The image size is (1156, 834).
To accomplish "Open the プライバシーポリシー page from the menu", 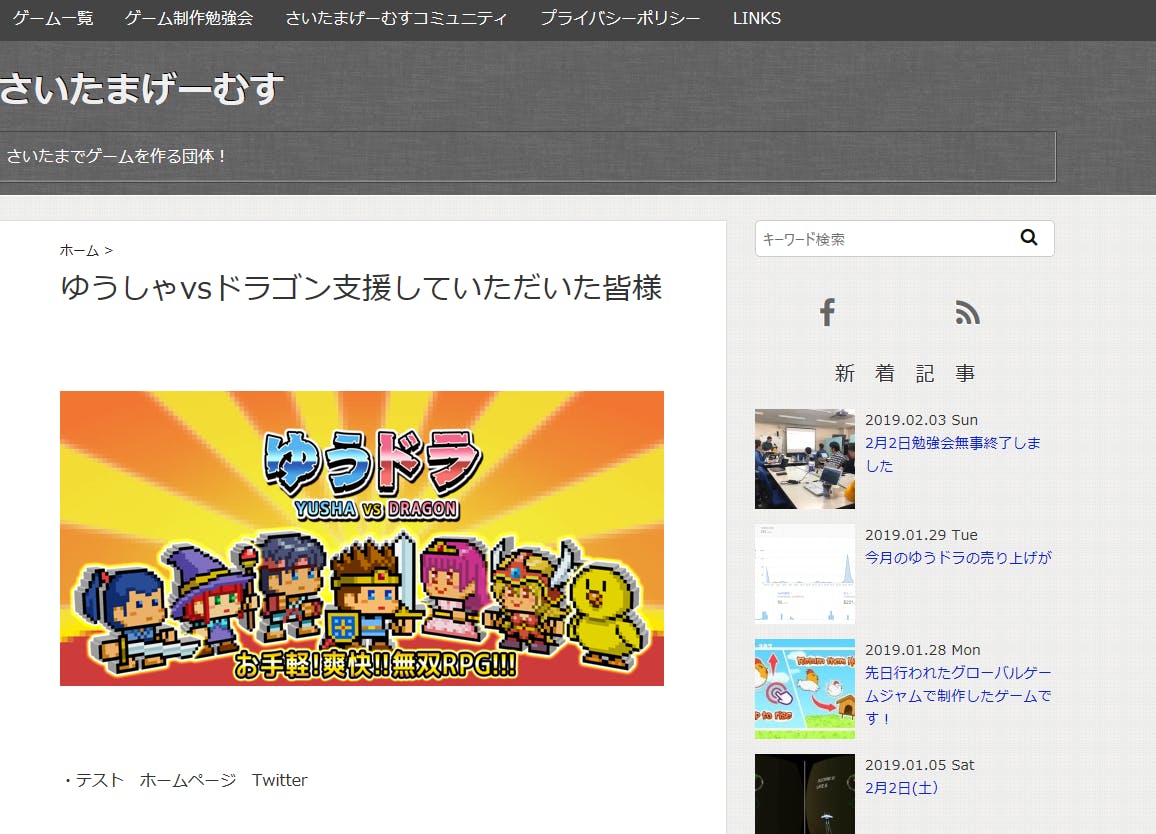I will (620, 18).
